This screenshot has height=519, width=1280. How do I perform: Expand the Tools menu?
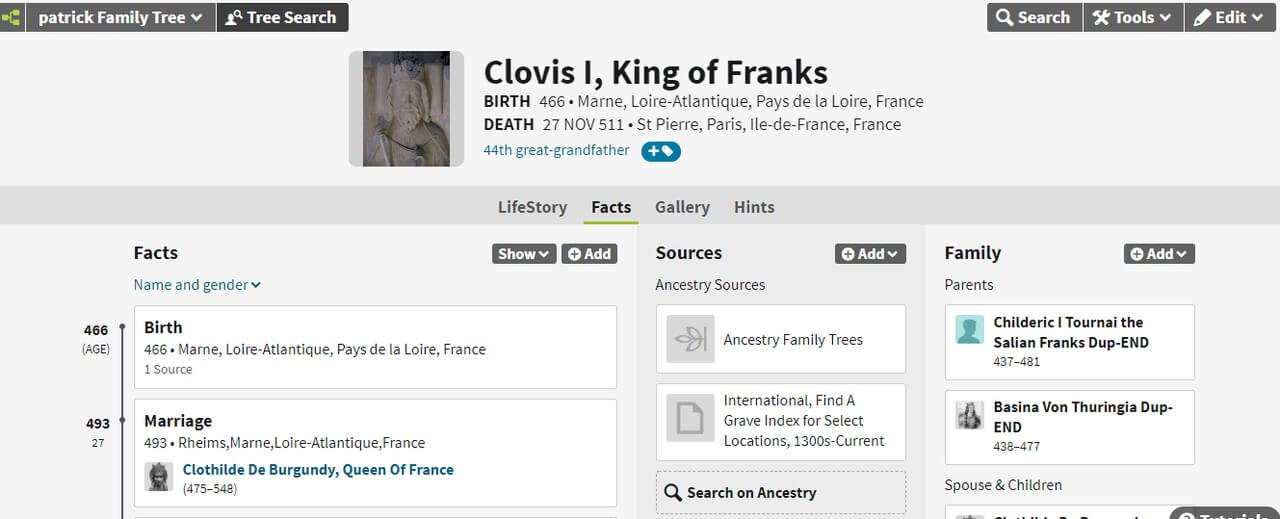click(1133, 17)
